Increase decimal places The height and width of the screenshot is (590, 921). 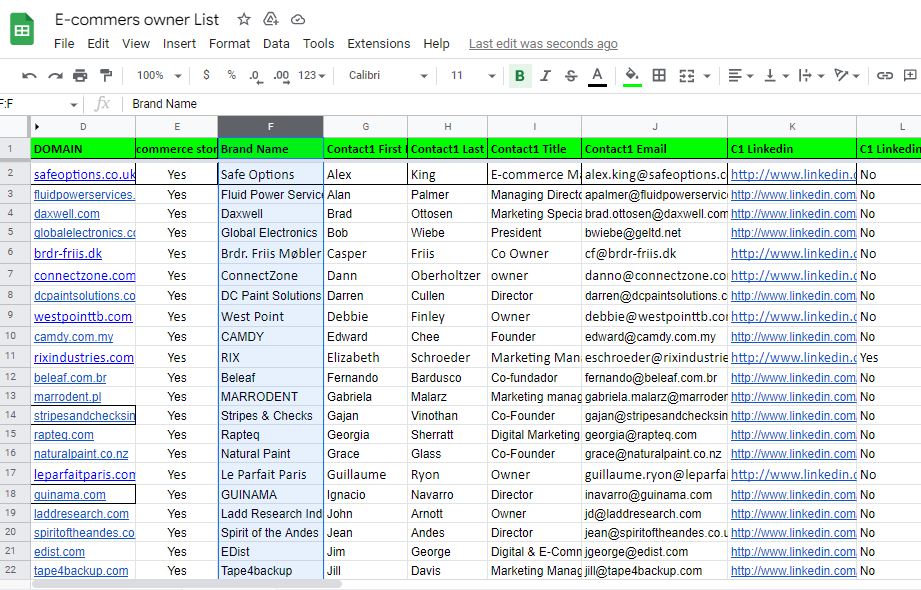pos(281,76)
